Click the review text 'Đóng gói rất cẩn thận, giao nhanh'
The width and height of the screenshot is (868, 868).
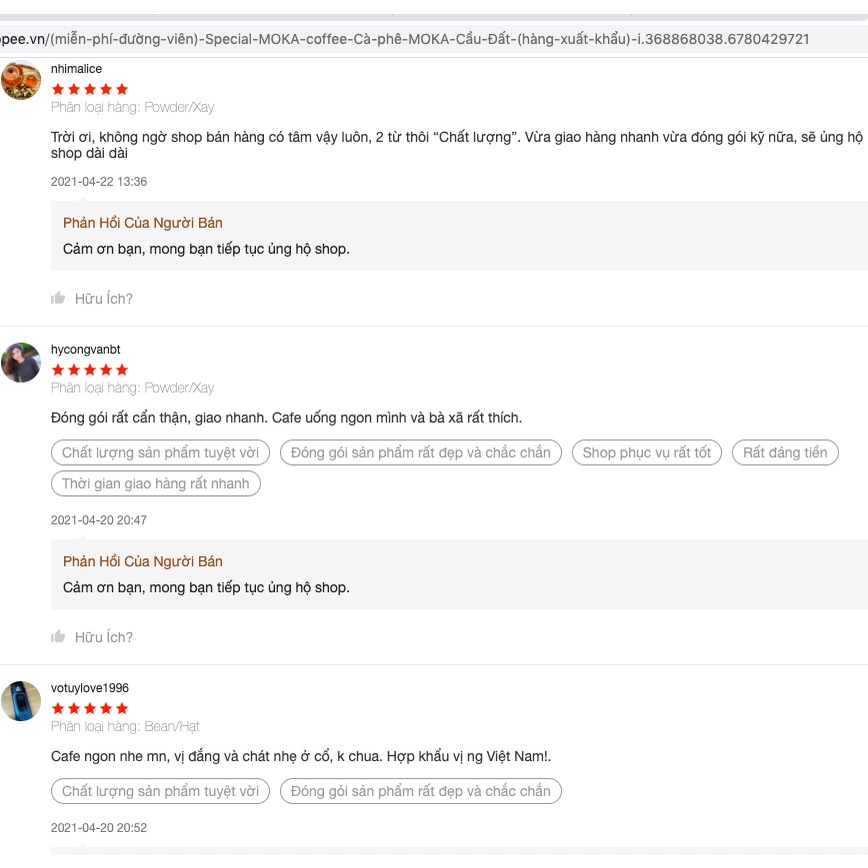coord(286,417)
